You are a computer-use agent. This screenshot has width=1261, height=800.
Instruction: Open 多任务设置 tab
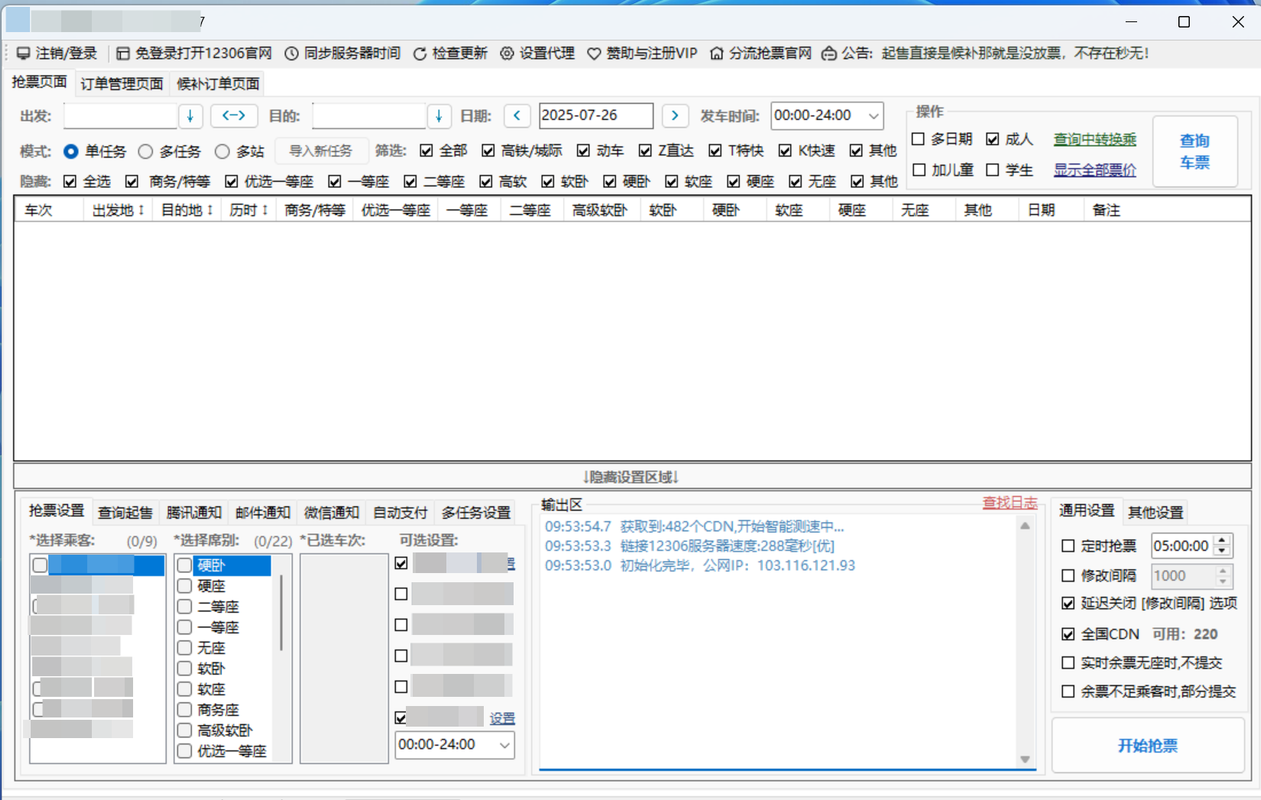click(476, 513)
